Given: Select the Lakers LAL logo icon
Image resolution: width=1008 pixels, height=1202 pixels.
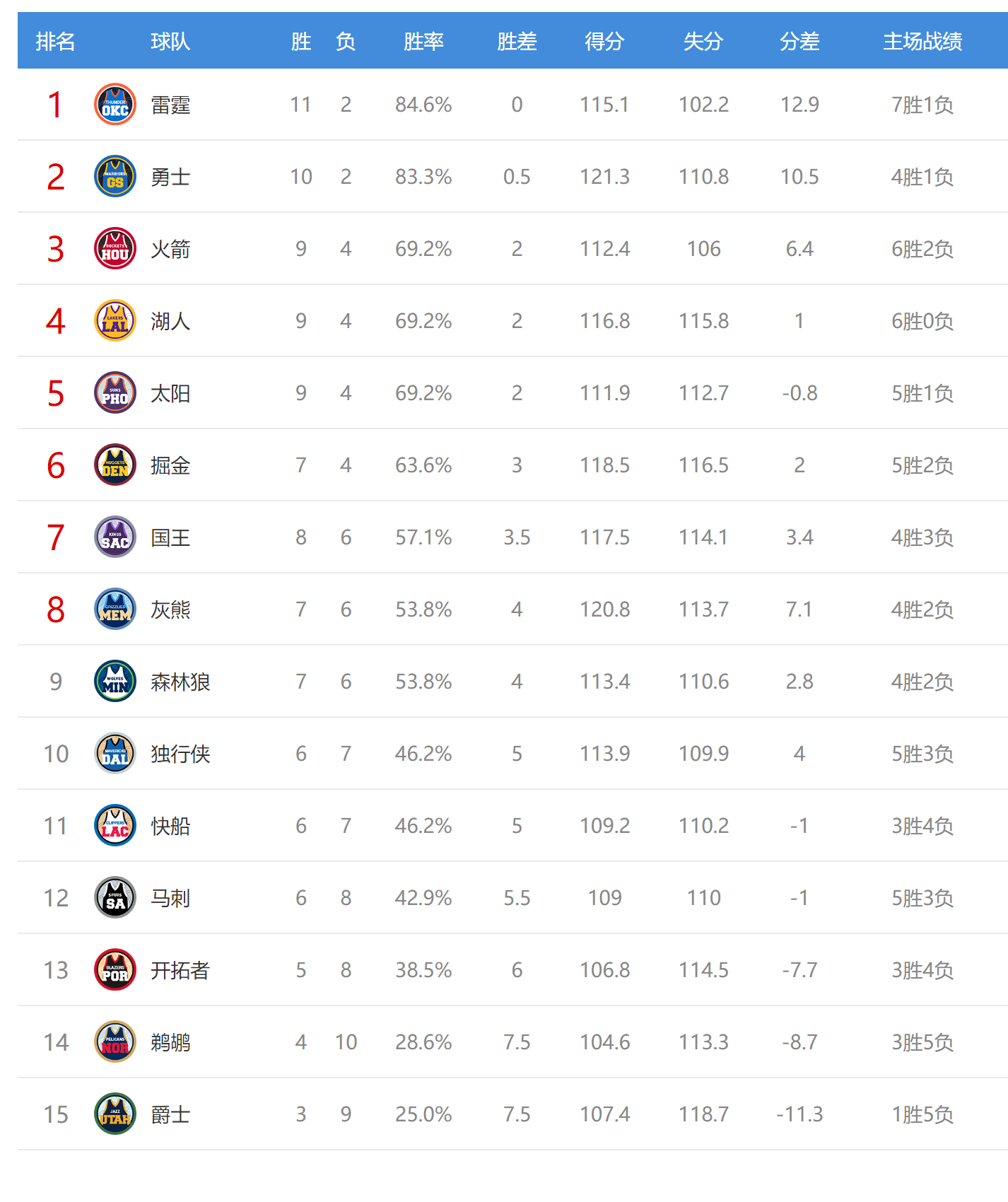Looking at the screenshot, I should tap(115, 321).
